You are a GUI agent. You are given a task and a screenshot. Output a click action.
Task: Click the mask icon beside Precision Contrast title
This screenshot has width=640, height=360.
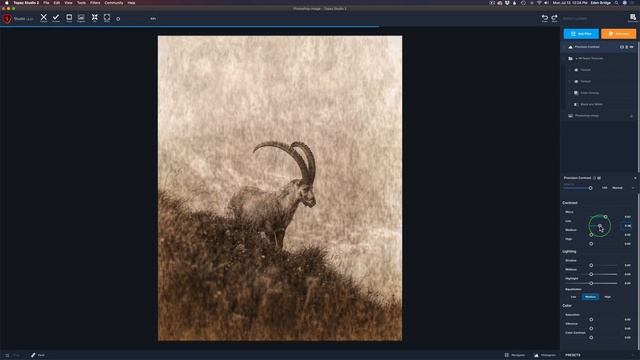(x=599, y=178)
